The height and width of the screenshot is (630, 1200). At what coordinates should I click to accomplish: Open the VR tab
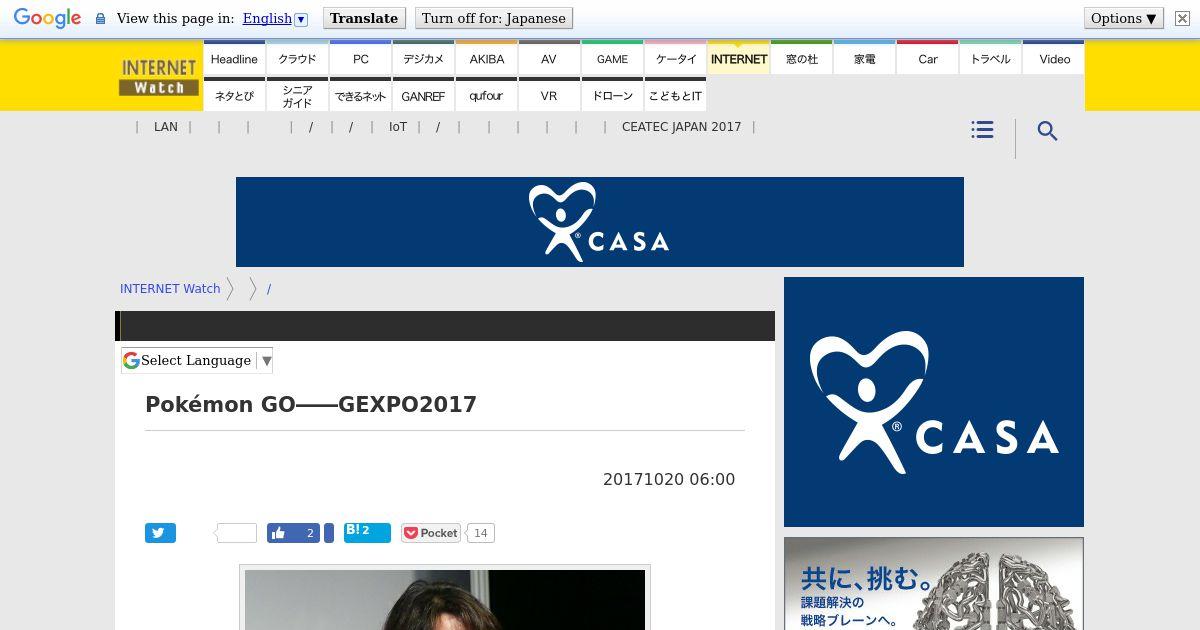[549, 95]
